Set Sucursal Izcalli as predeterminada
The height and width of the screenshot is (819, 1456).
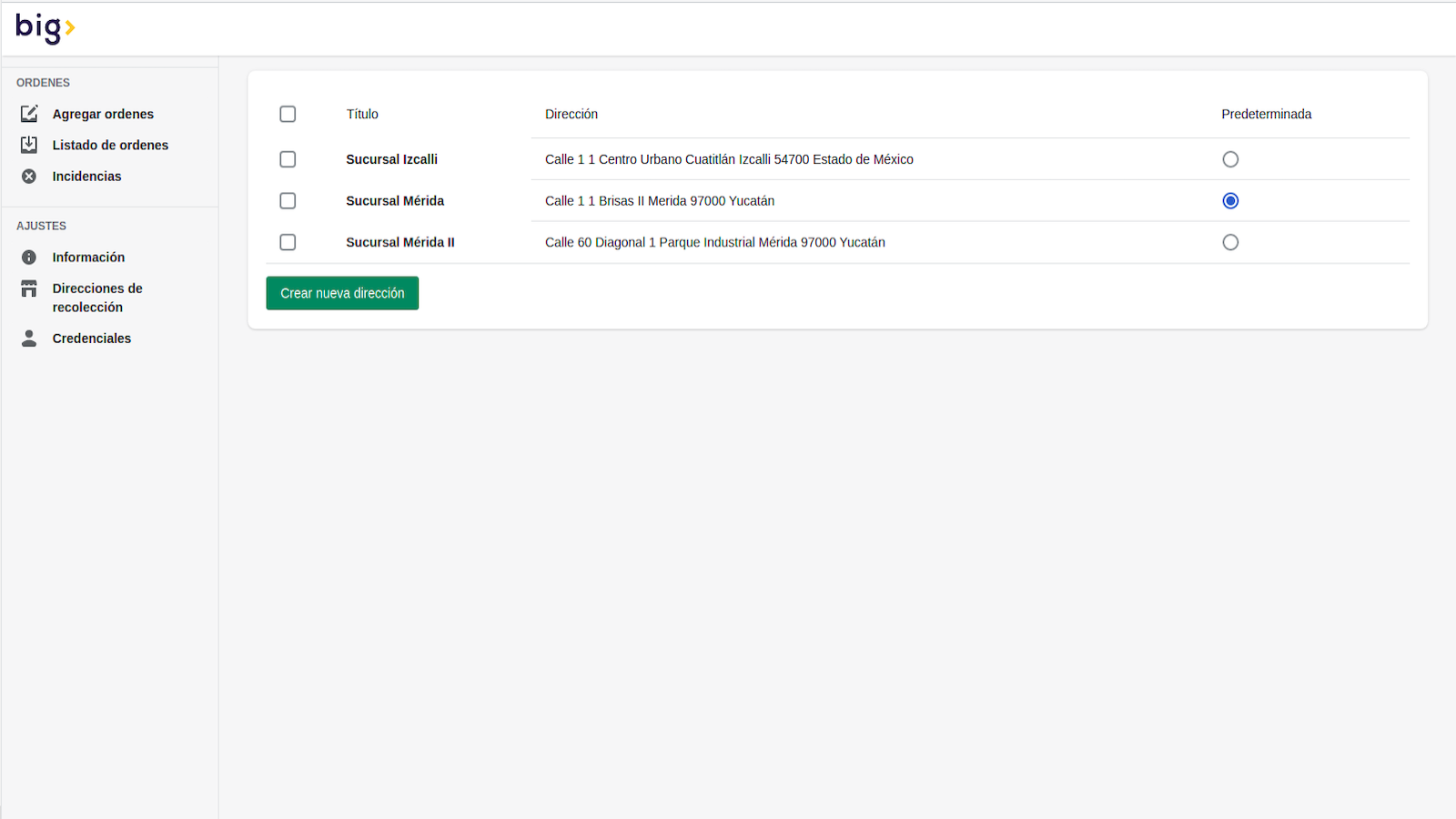coord(1230,159)
